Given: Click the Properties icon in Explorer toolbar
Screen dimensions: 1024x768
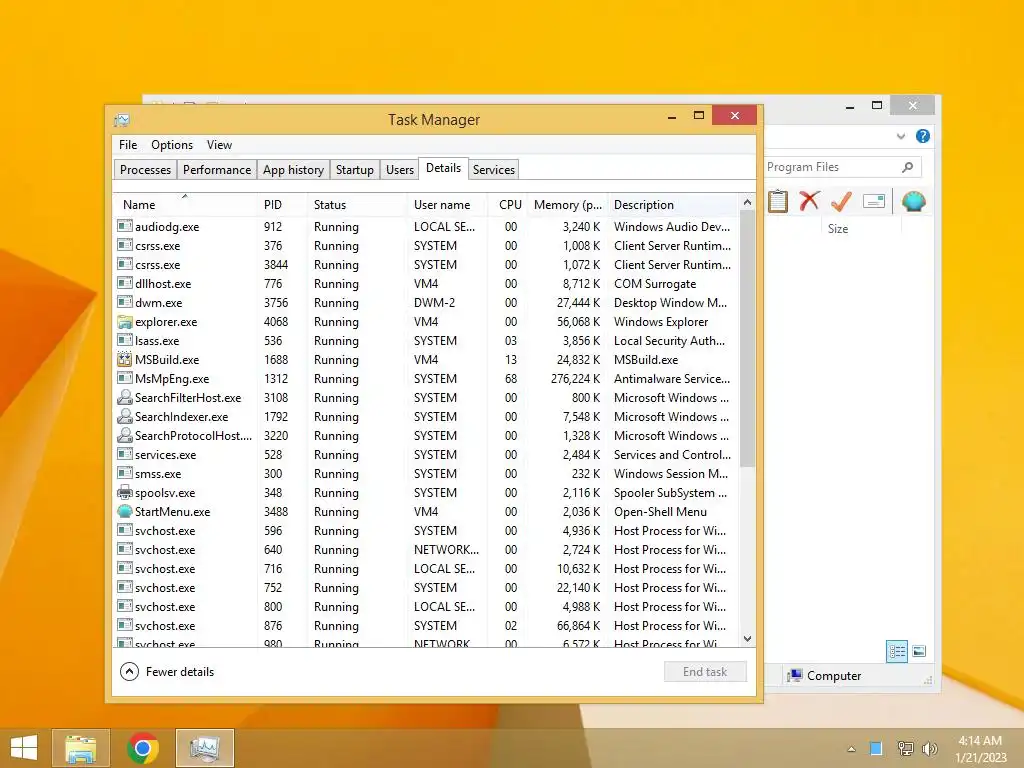Looking at the screenshot, I should (x=874, y=201).
